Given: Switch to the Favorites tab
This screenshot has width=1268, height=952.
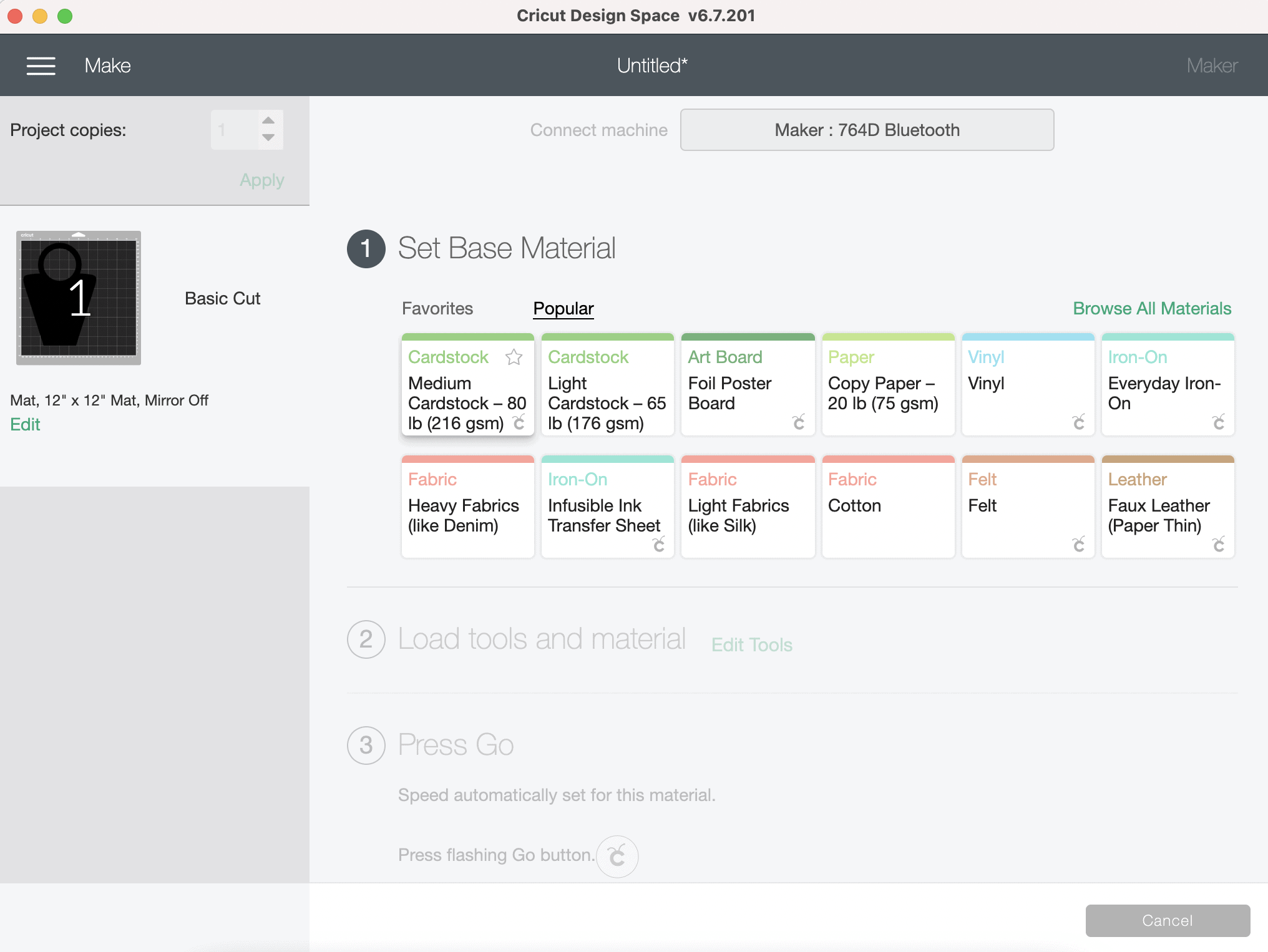Looking at the screenshot, I should pyautogui.click(x=437, y=308).
